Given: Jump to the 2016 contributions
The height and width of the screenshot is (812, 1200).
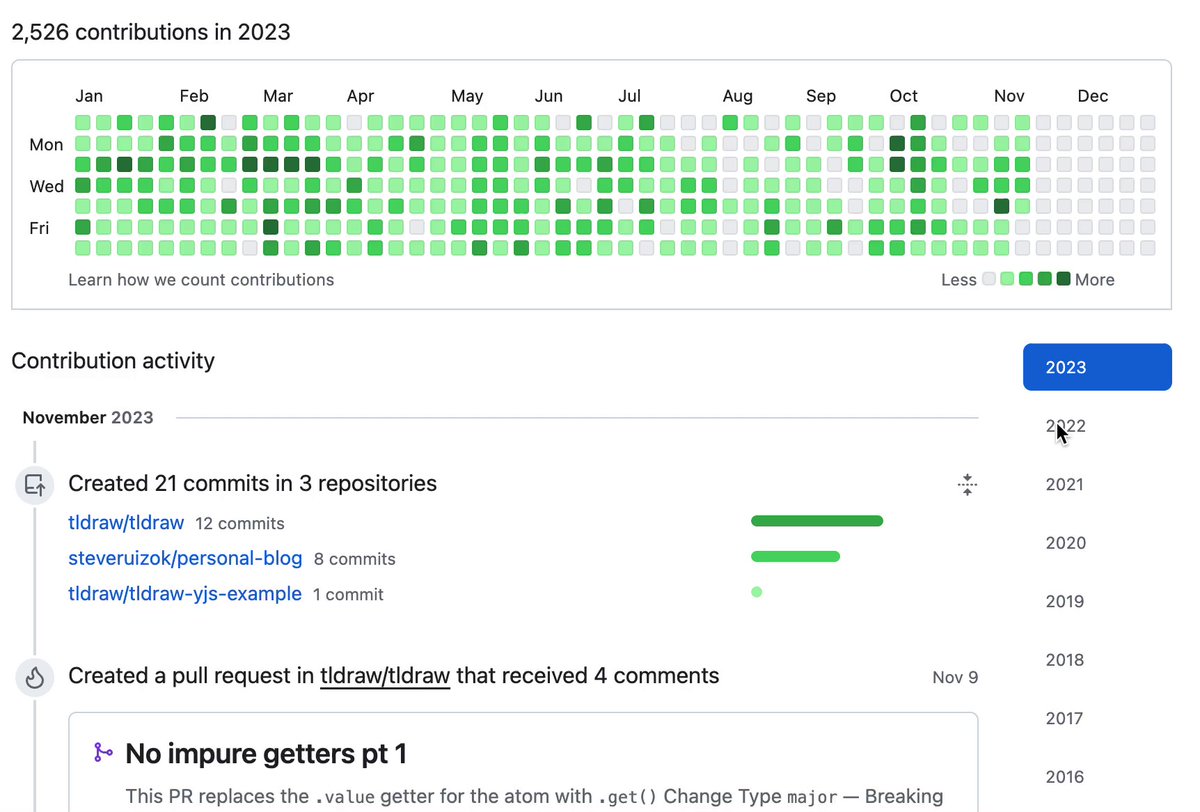Looking at the screenshot, I should pyautogui.click(x=1066, y=777).
